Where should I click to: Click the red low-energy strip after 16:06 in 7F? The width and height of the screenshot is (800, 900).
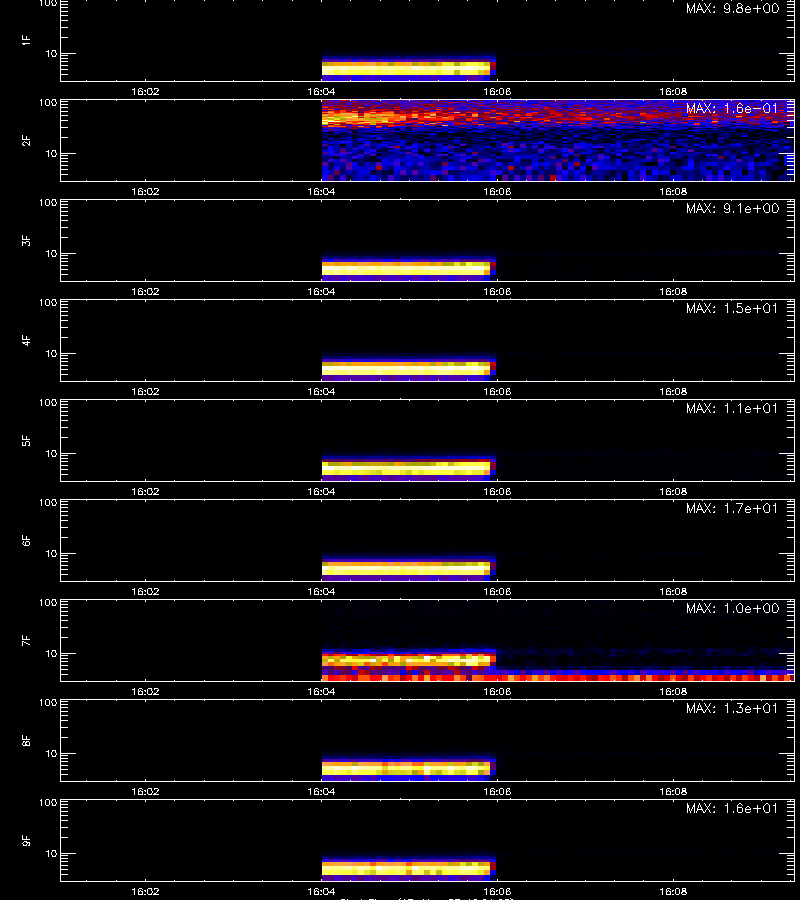[x=646, y=678]
